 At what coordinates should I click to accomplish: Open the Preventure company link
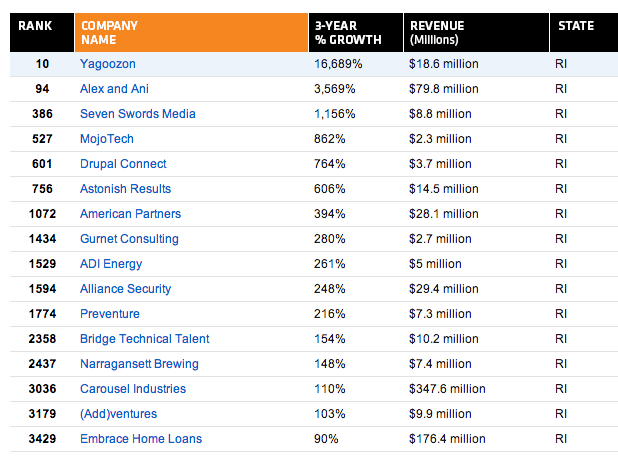110,314
